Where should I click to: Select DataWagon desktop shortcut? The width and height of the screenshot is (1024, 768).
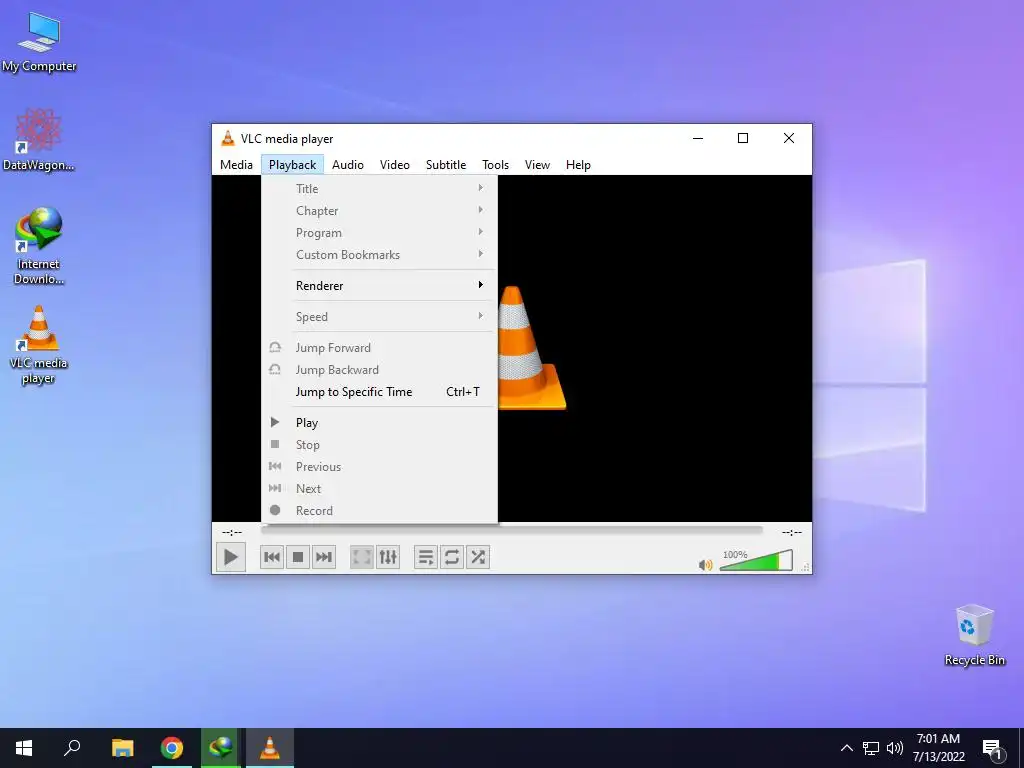pyautogui.click(x=39, y=140)
